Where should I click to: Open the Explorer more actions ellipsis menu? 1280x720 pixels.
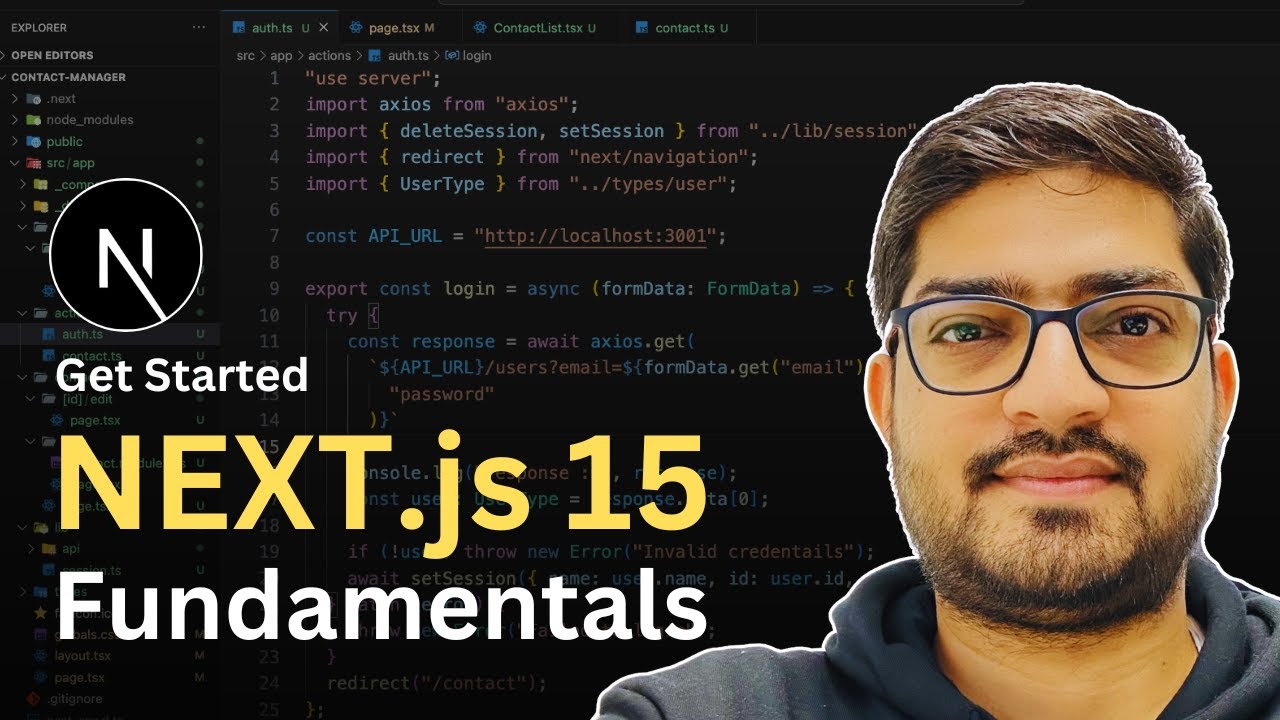[x=200, y=28]
